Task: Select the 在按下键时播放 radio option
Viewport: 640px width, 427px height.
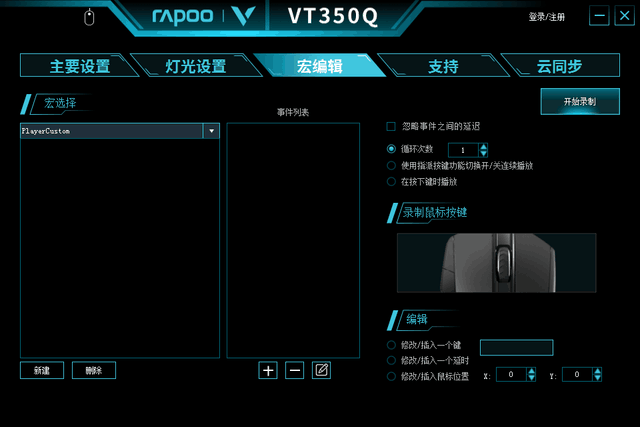Action: click(391, 182)
